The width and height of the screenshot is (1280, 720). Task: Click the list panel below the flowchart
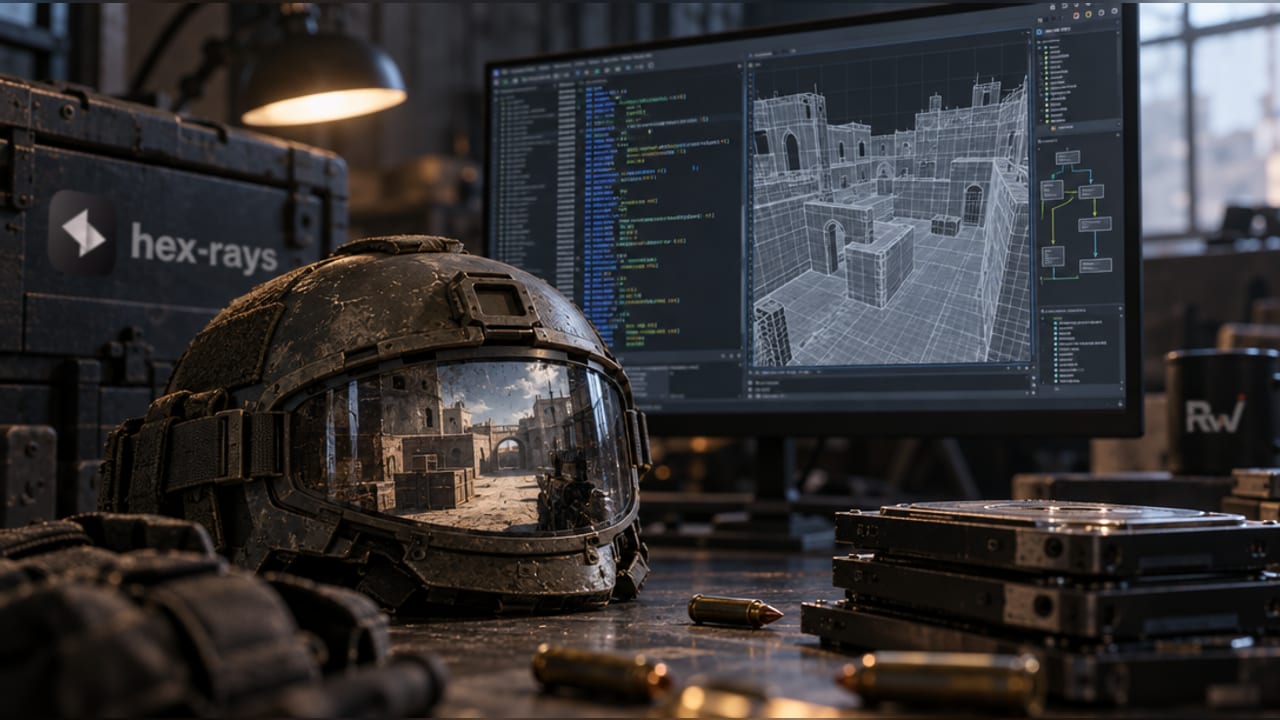tap(1080, 347)
